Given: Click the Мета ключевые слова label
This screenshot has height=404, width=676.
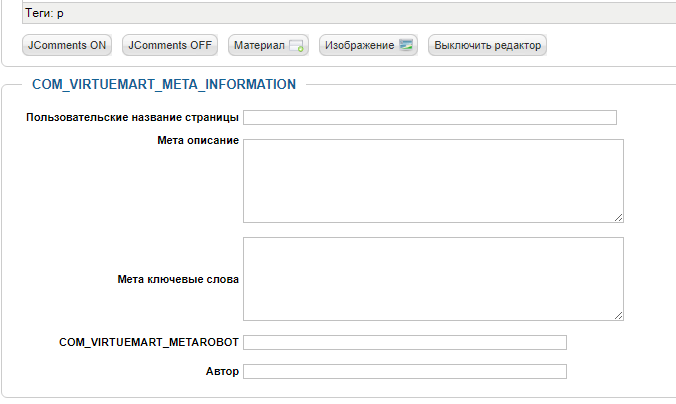Looking at the screenshot, I should tap(178, 279).
